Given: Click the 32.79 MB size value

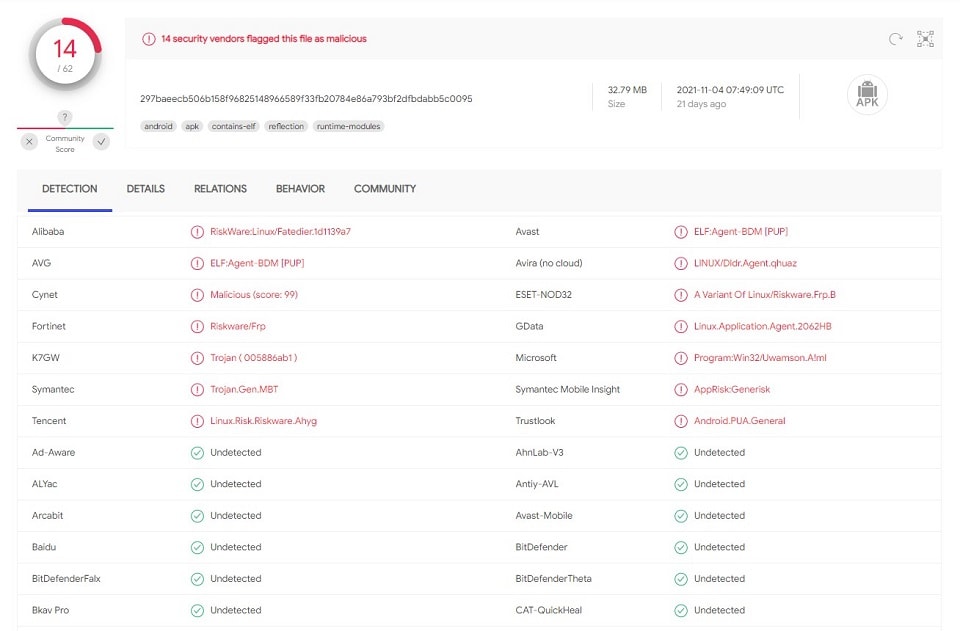Looking at the screenshot, I should [x=627, y=90].
